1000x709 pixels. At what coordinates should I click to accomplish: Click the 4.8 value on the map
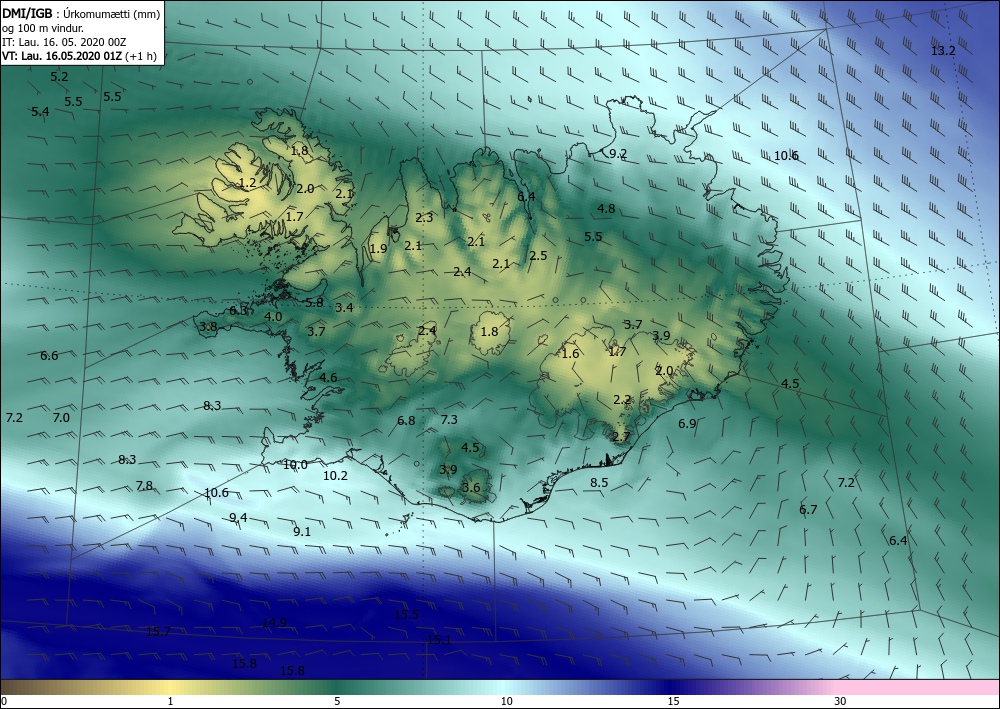coord(606,208)
